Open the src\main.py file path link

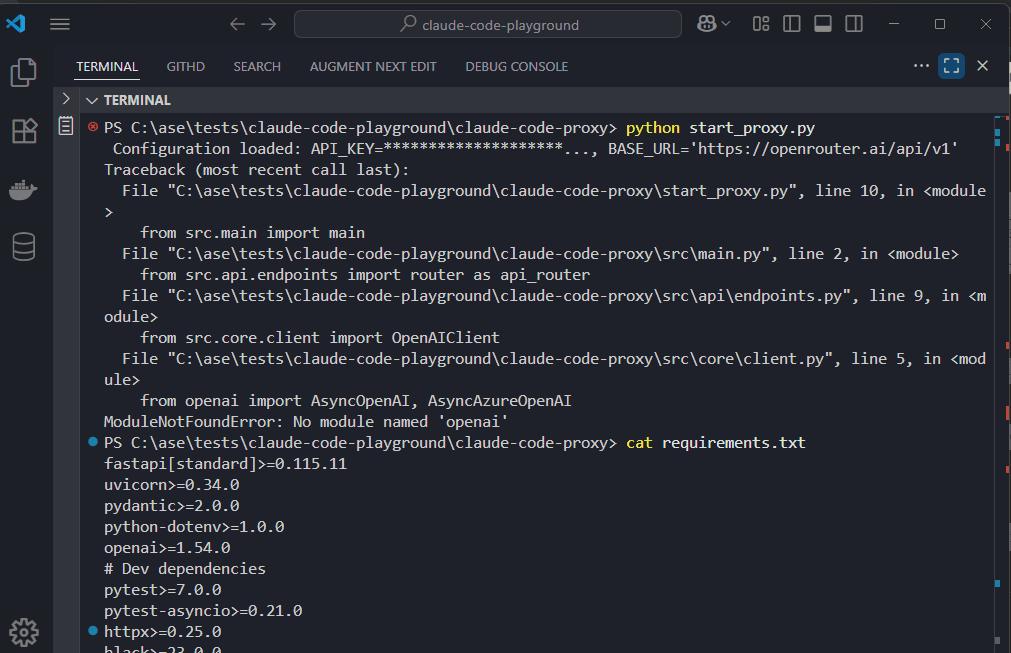[x=468, y=254]
